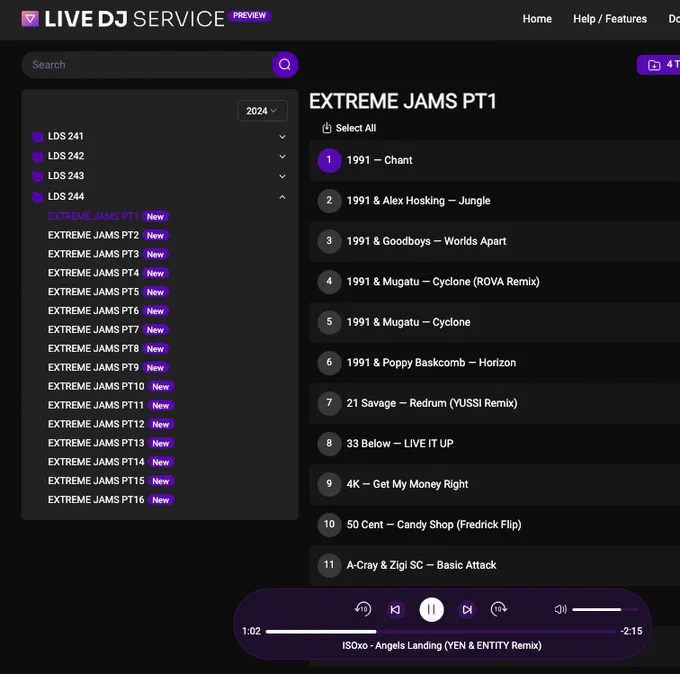The image size is (680, 674).
Task: Click the Live DJ Service logo icon
Action: pyautogui.click(x=30, y=19)
